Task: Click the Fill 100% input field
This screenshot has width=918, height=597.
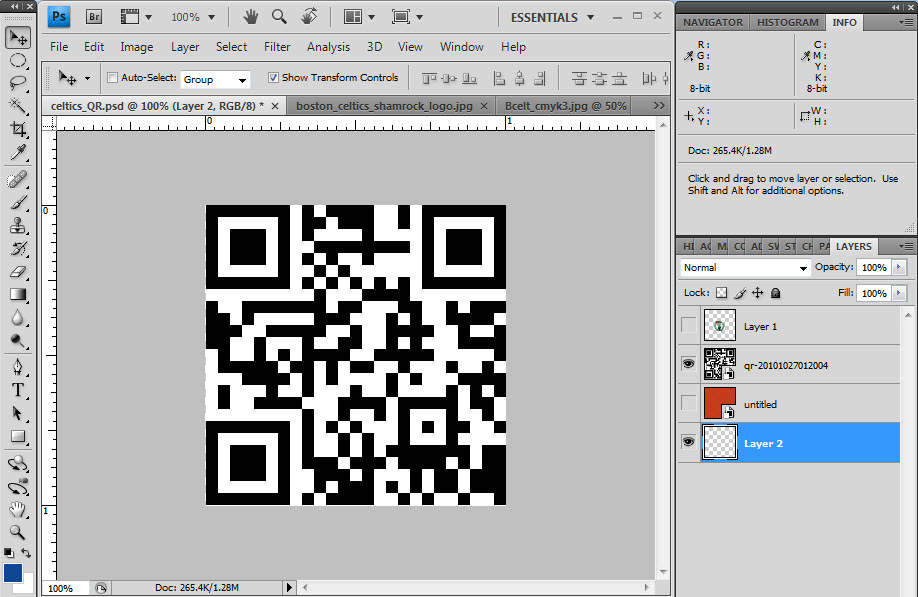Action: [x=874, y=293]
